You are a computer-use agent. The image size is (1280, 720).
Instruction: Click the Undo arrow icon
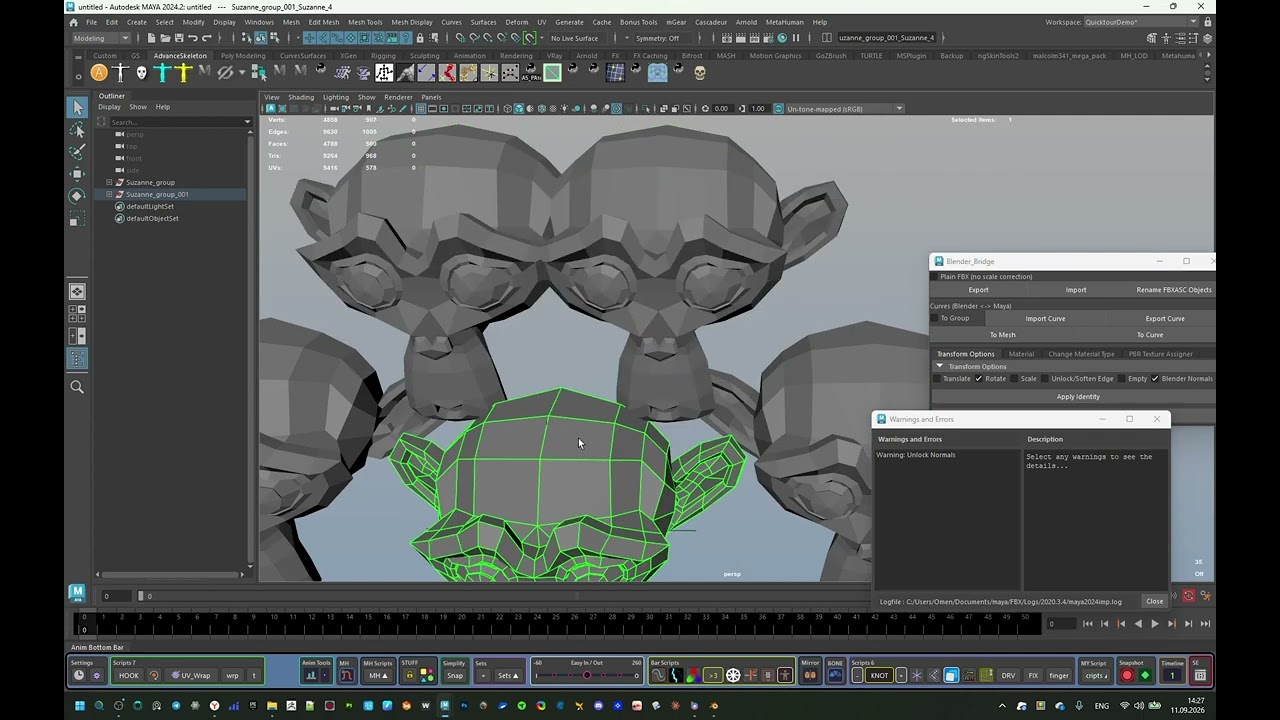click(x=193, y=38)
